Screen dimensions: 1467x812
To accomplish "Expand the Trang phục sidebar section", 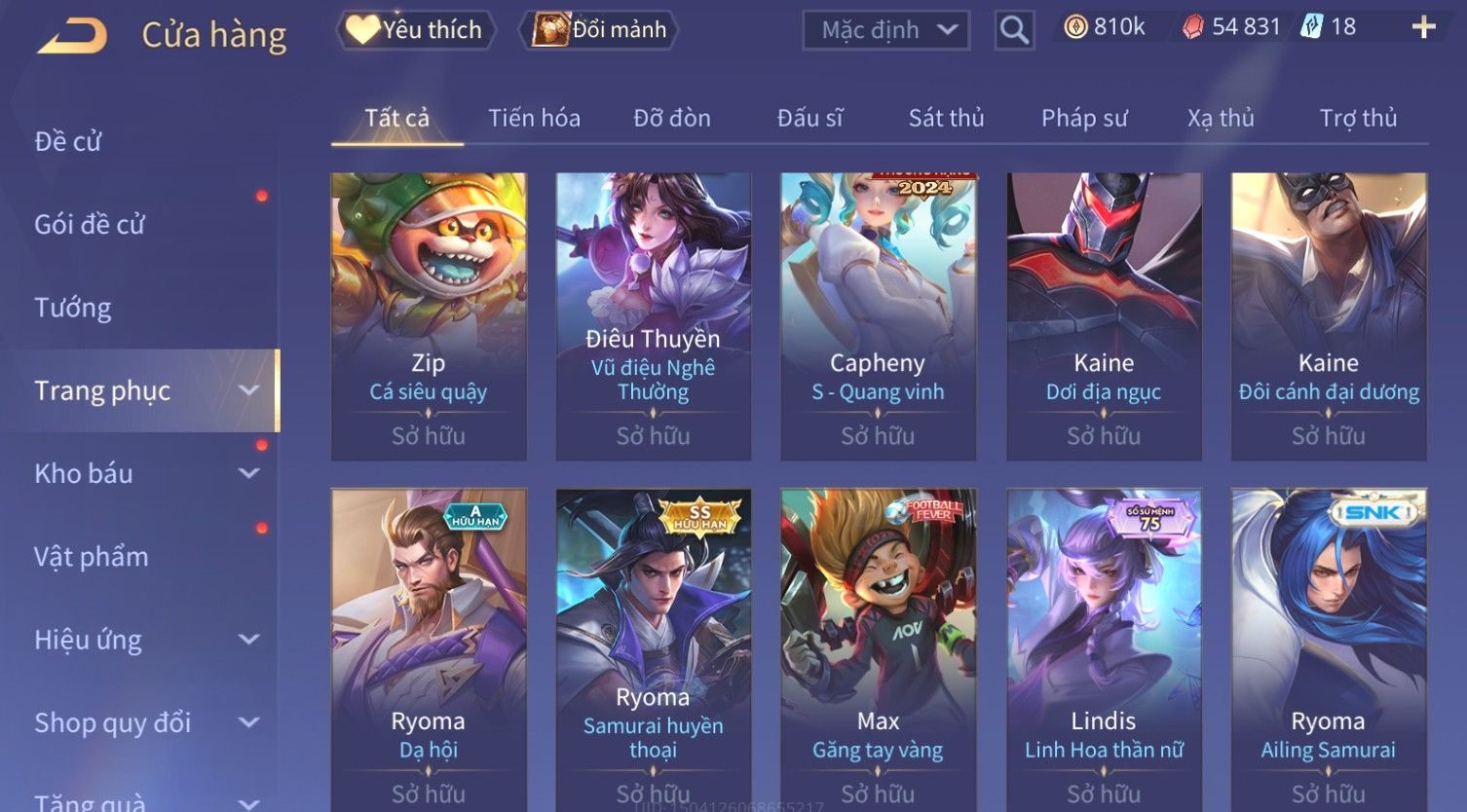I will pos(249,390).
